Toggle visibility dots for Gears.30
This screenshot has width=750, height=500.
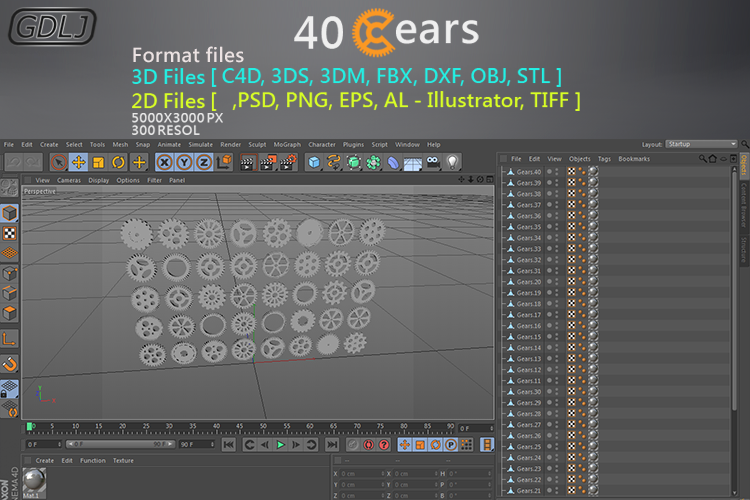[557, 392]
